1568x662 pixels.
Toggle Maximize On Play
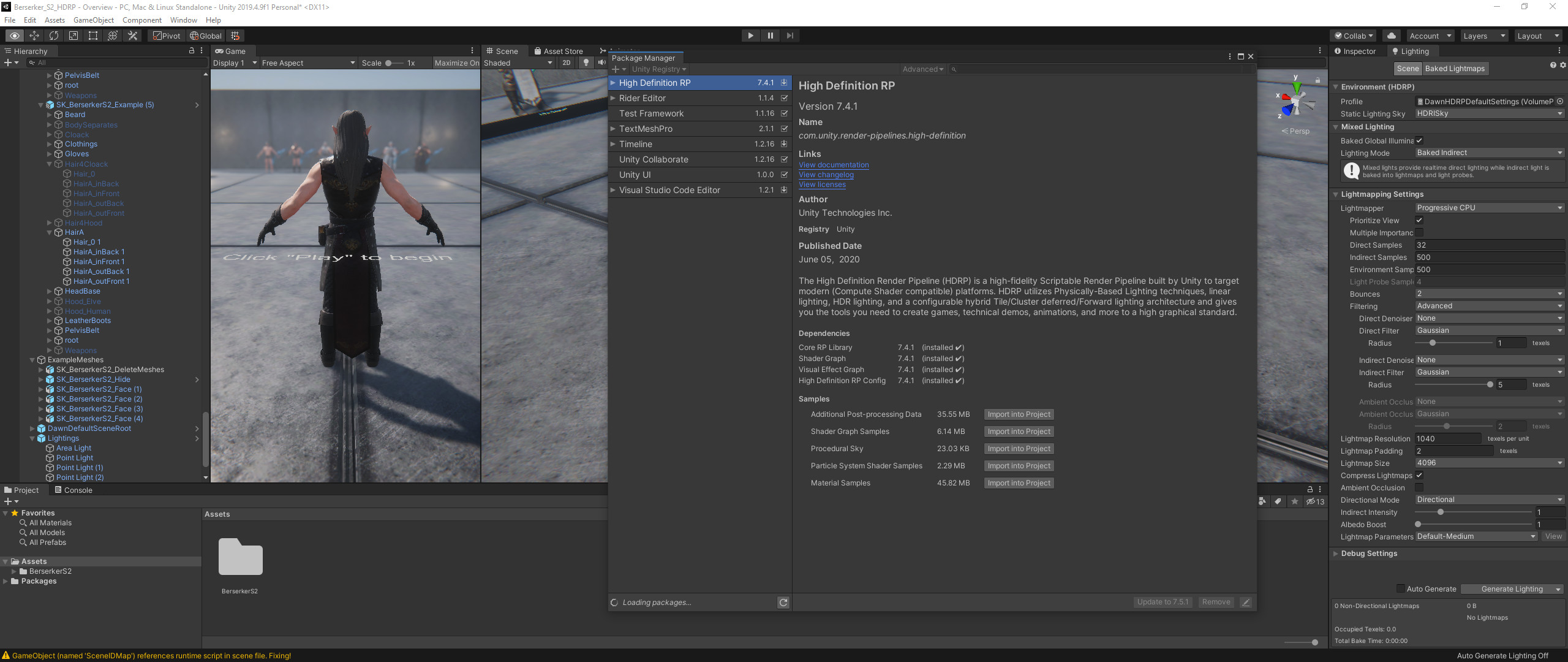(x=456, y=63)
